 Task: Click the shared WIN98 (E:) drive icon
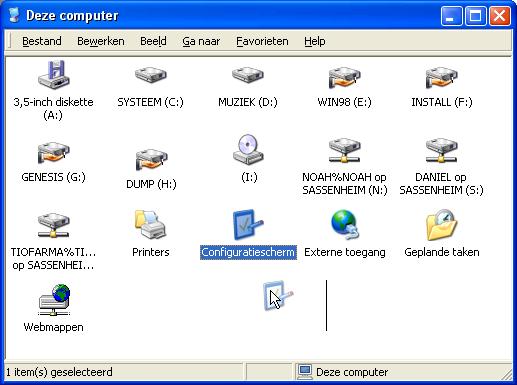(345, 77)
